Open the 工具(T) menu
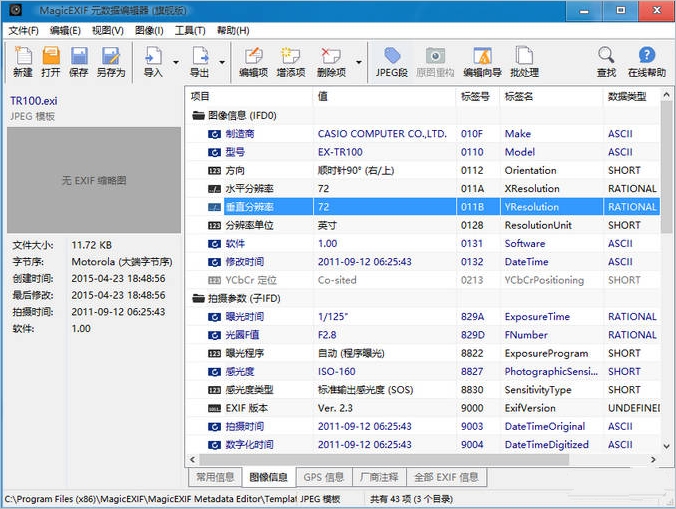The image size is (676, 509). coord(190,30)
